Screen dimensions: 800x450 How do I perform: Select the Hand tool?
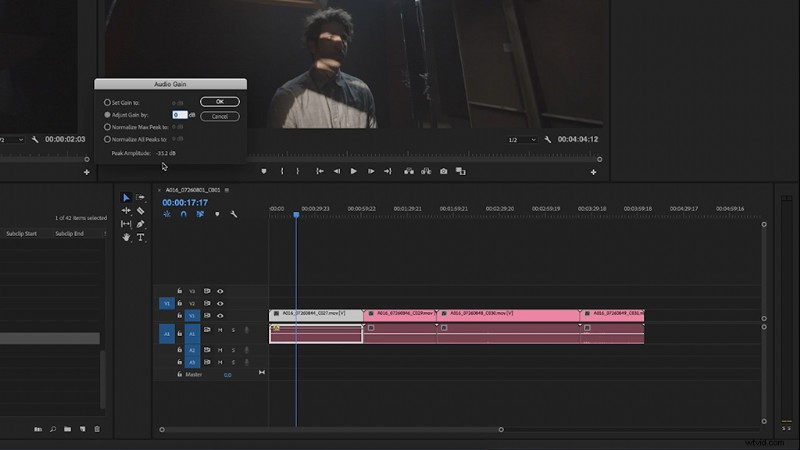click(x=126, y=237)
